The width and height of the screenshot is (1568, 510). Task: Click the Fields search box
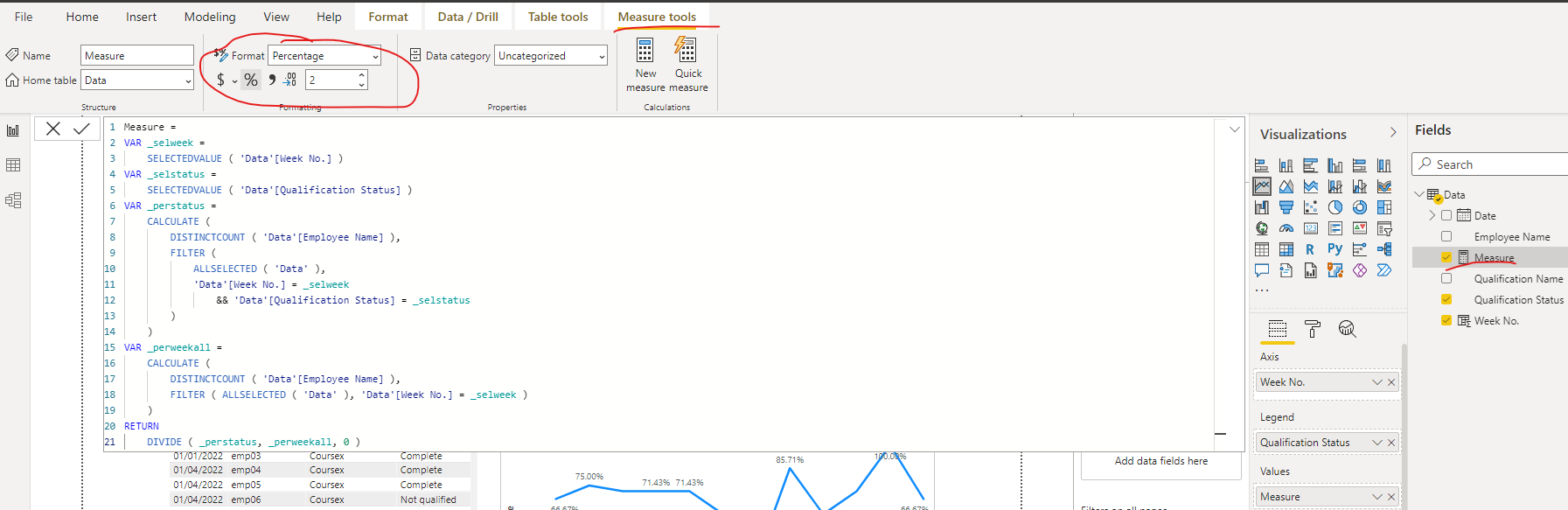(x=1489, y=164)
